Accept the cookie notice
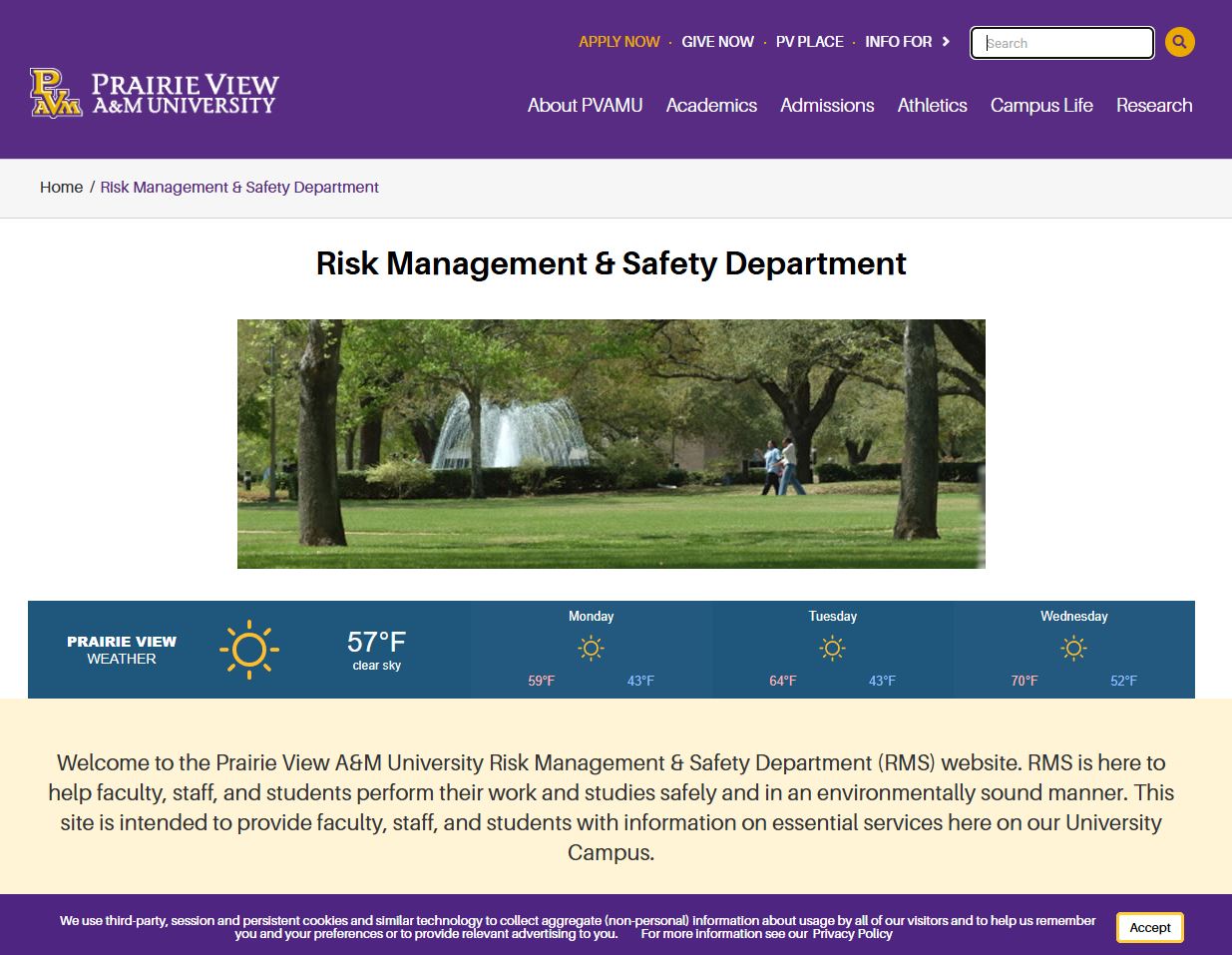Viewport: 1232px width, 955px height. pos(1149,927)
